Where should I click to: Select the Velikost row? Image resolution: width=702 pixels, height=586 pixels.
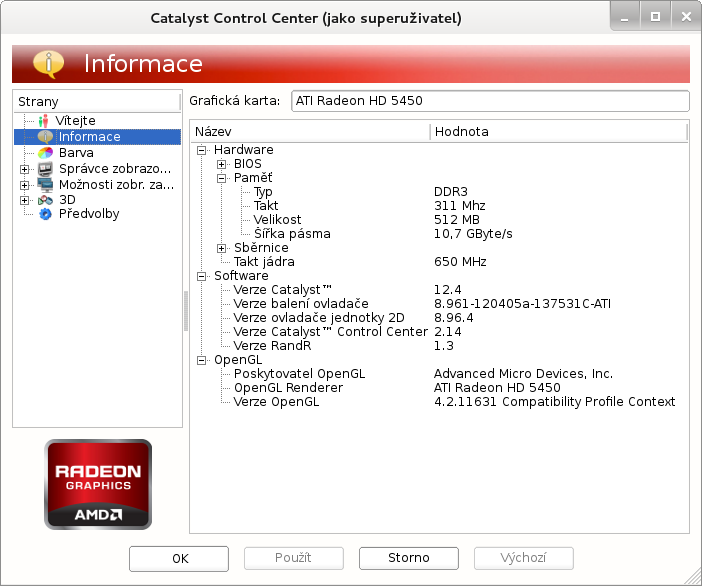click(x=439, y=220)
